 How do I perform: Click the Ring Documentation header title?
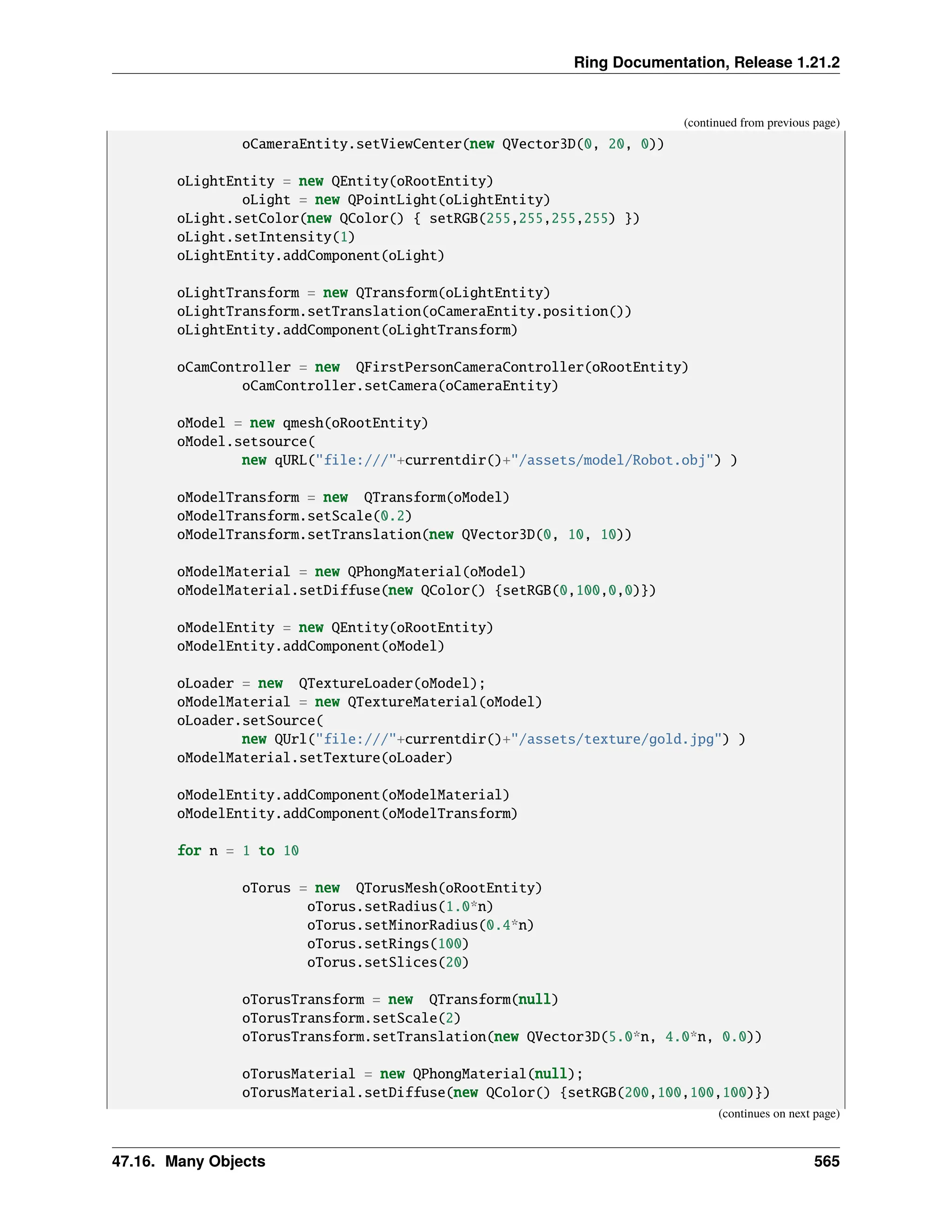point(706,62)
